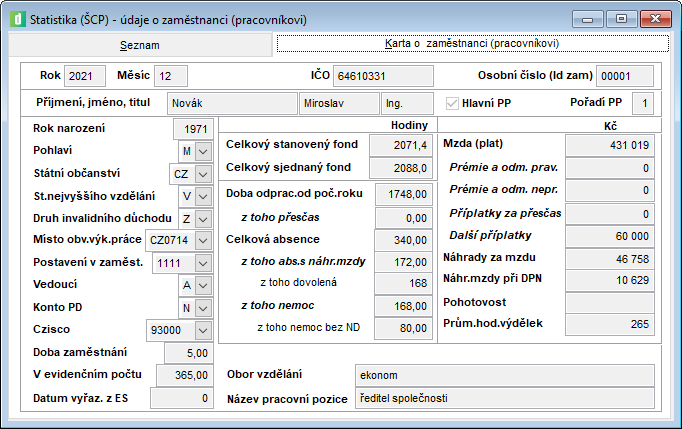
Task: Click z toho nemoc field 168,00
Action: click(403, 306)
